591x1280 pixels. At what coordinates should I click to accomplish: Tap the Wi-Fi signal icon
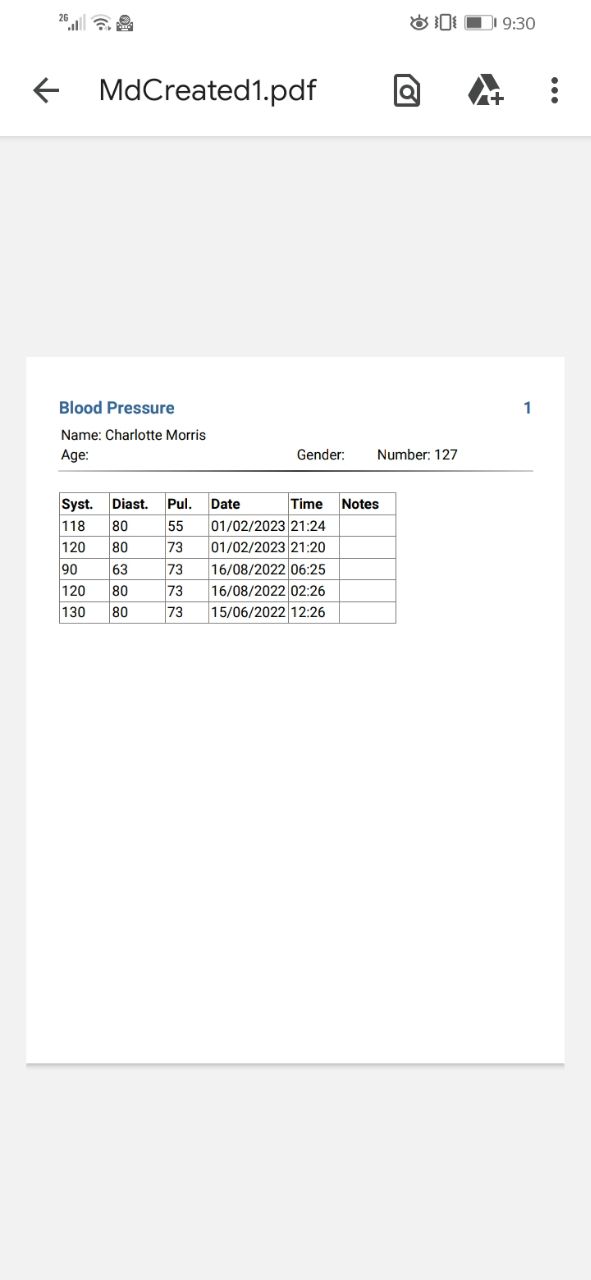[101, 22]
